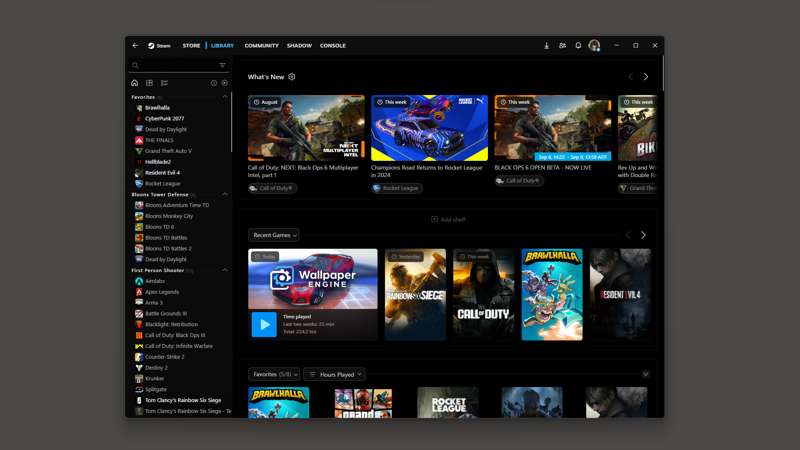Toggle the ready-to-play icon in sidebar

224,83
